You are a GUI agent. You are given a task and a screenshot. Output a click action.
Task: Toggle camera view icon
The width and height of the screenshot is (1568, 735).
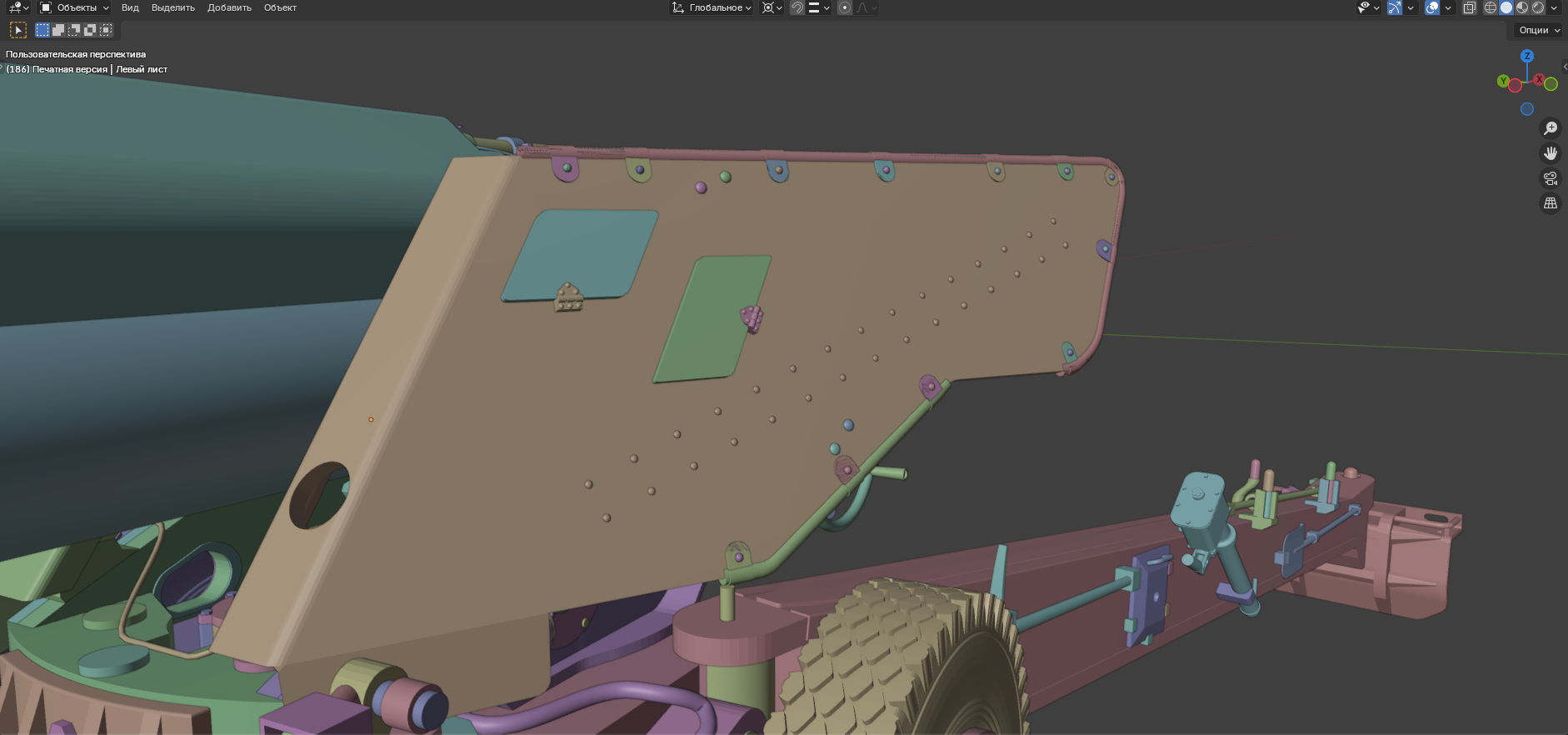pos(1551,178)
